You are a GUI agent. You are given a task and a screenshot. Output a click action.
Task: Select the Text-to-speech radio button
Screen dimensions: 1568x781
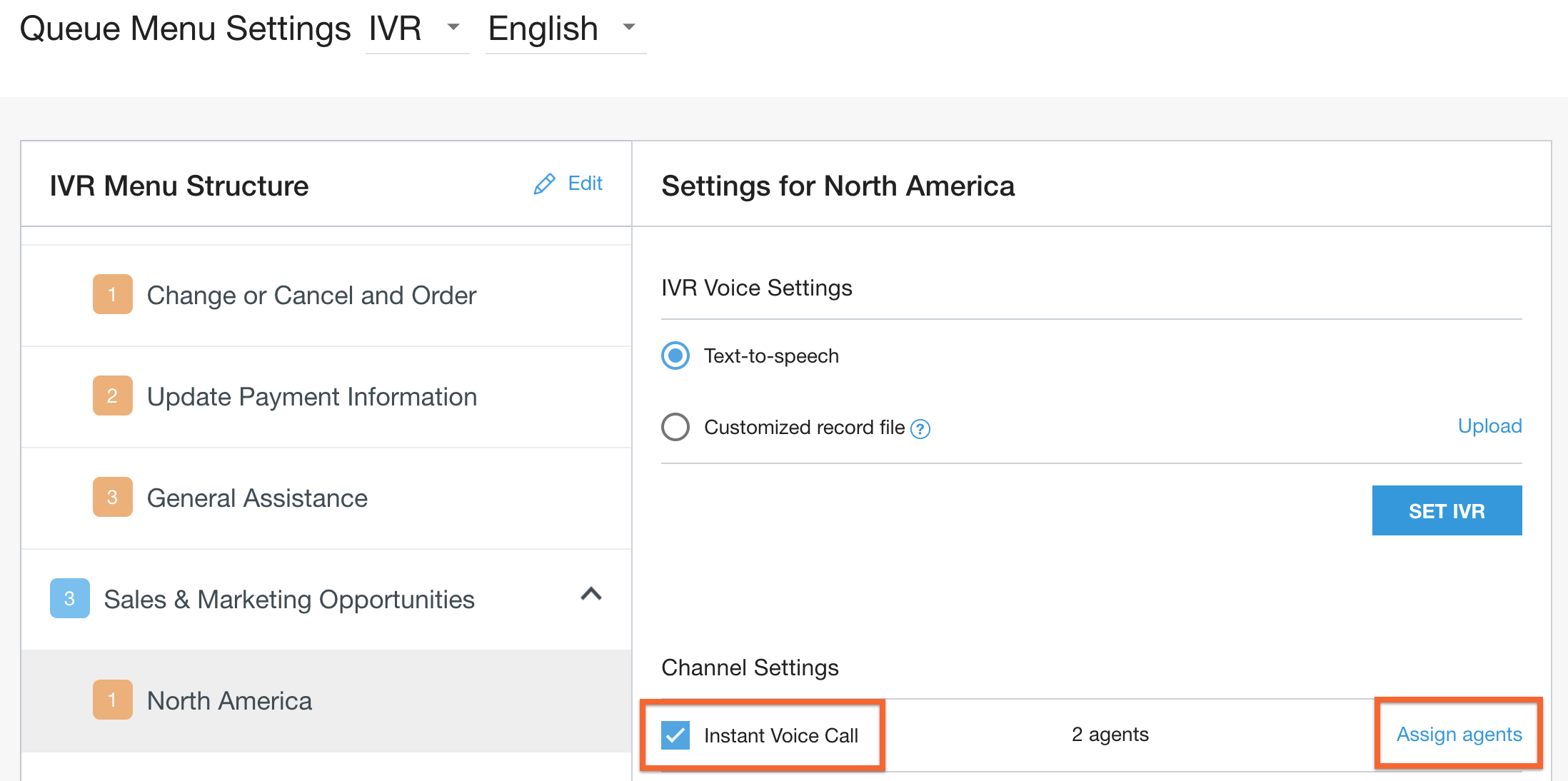(x=674, y=356)
